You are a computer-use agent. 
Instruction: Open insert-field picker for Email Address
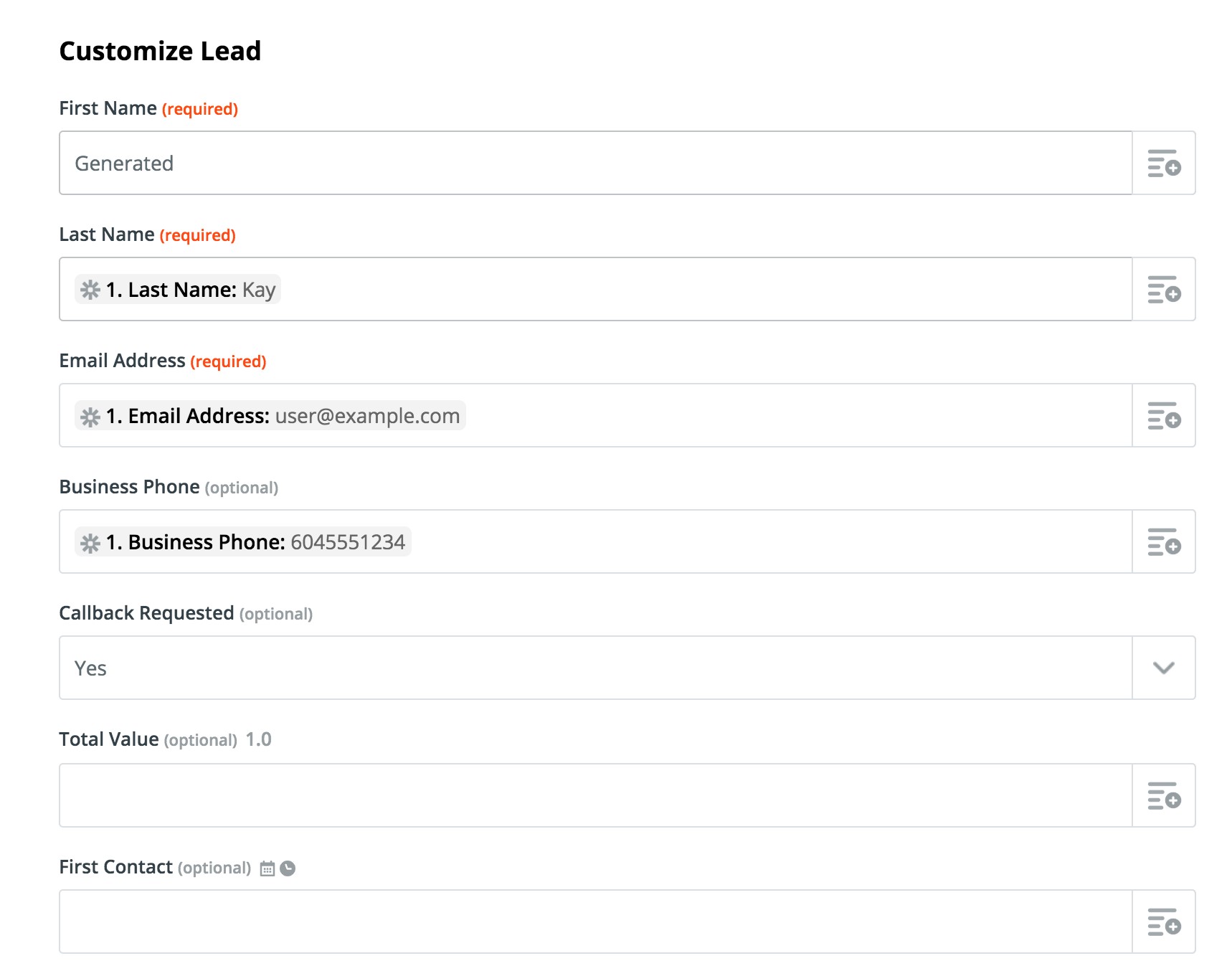tap(1163, 416)
